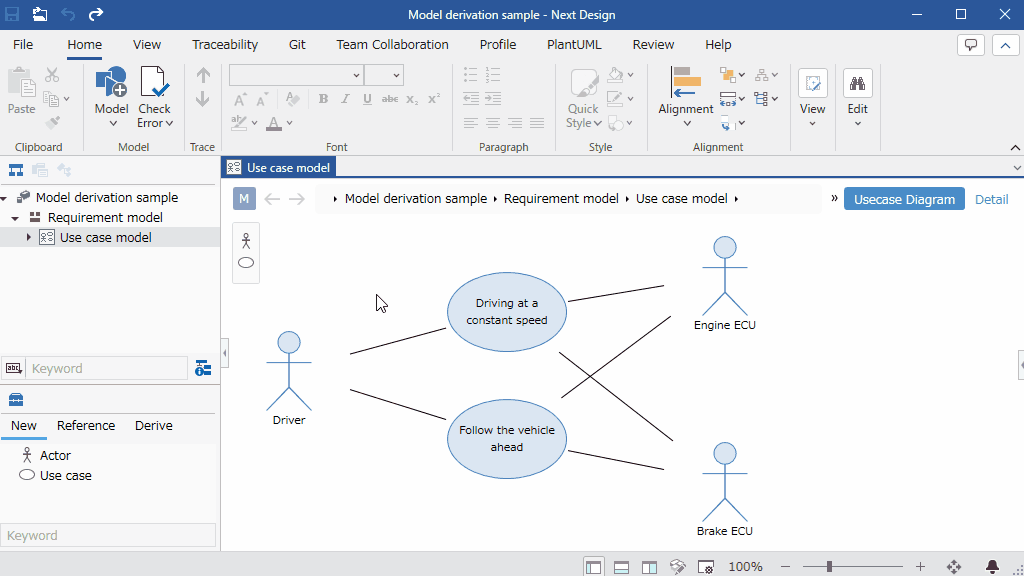Click the clear formatting eraser icon
The width and height of the screenshot is (1024, 576).
293,99
